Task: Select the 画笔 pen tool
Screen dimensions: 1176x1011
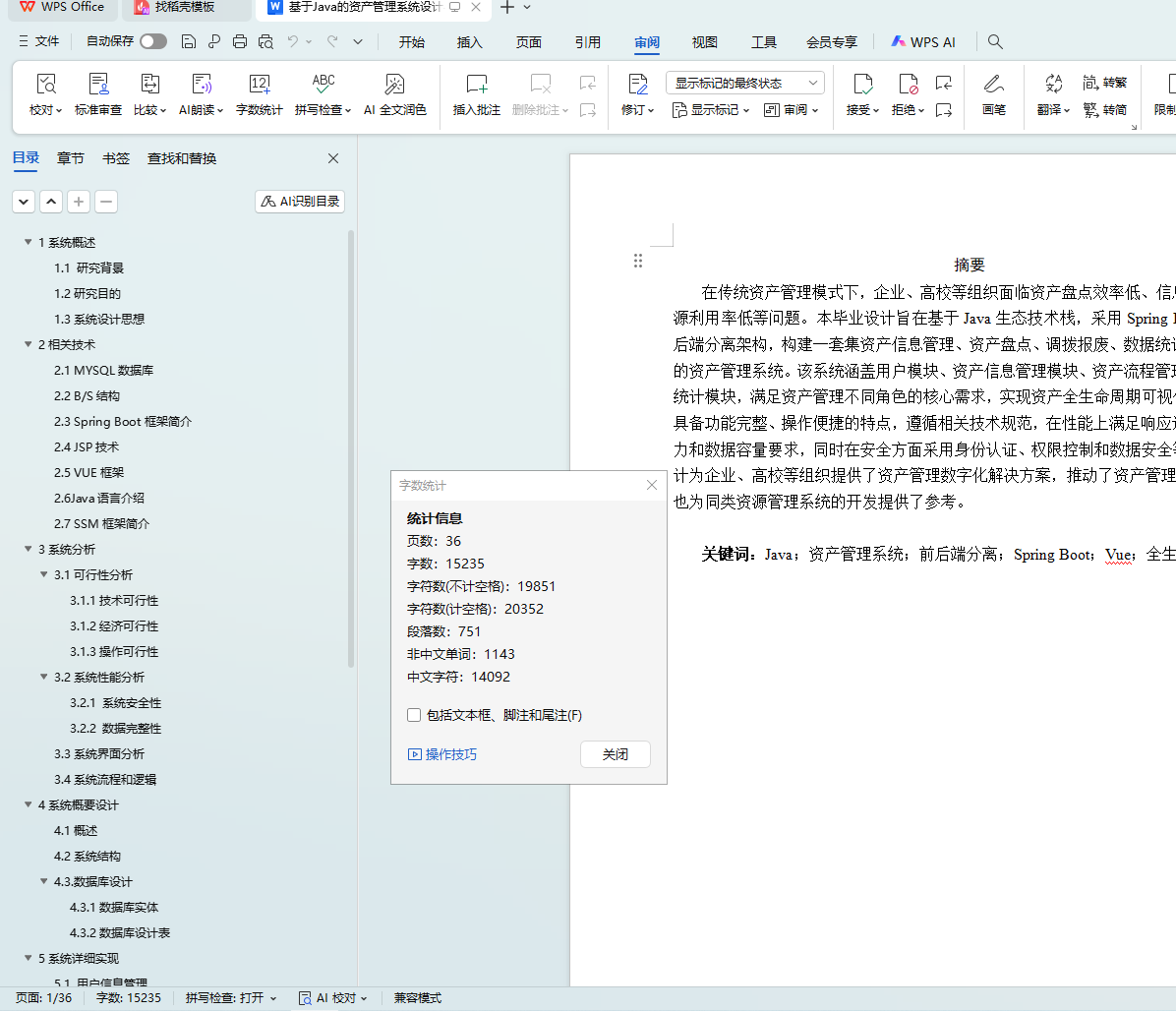Action: [x=993, y=94]
